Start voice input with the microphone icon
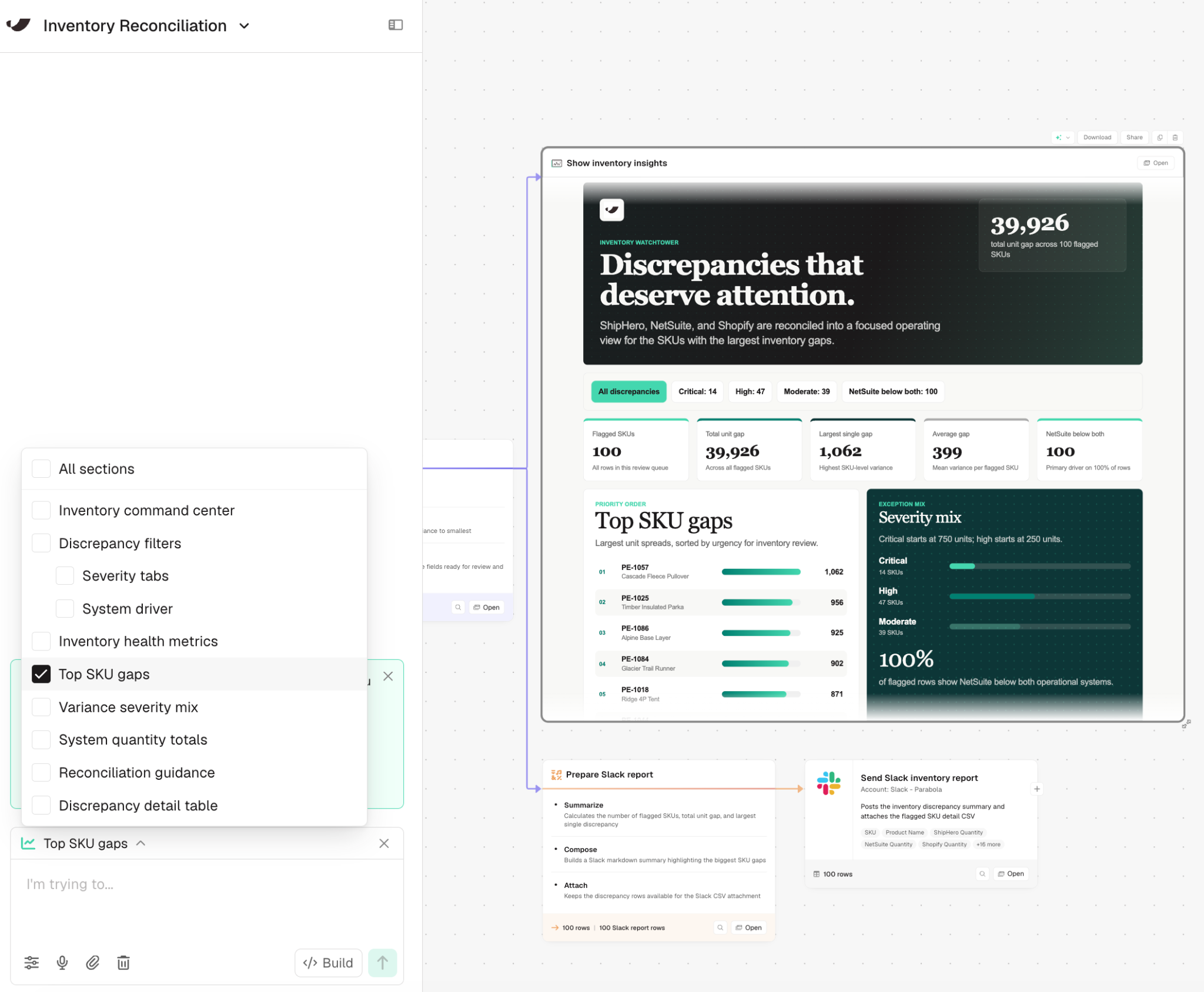1204x992 pixels. tap(62, 963)
